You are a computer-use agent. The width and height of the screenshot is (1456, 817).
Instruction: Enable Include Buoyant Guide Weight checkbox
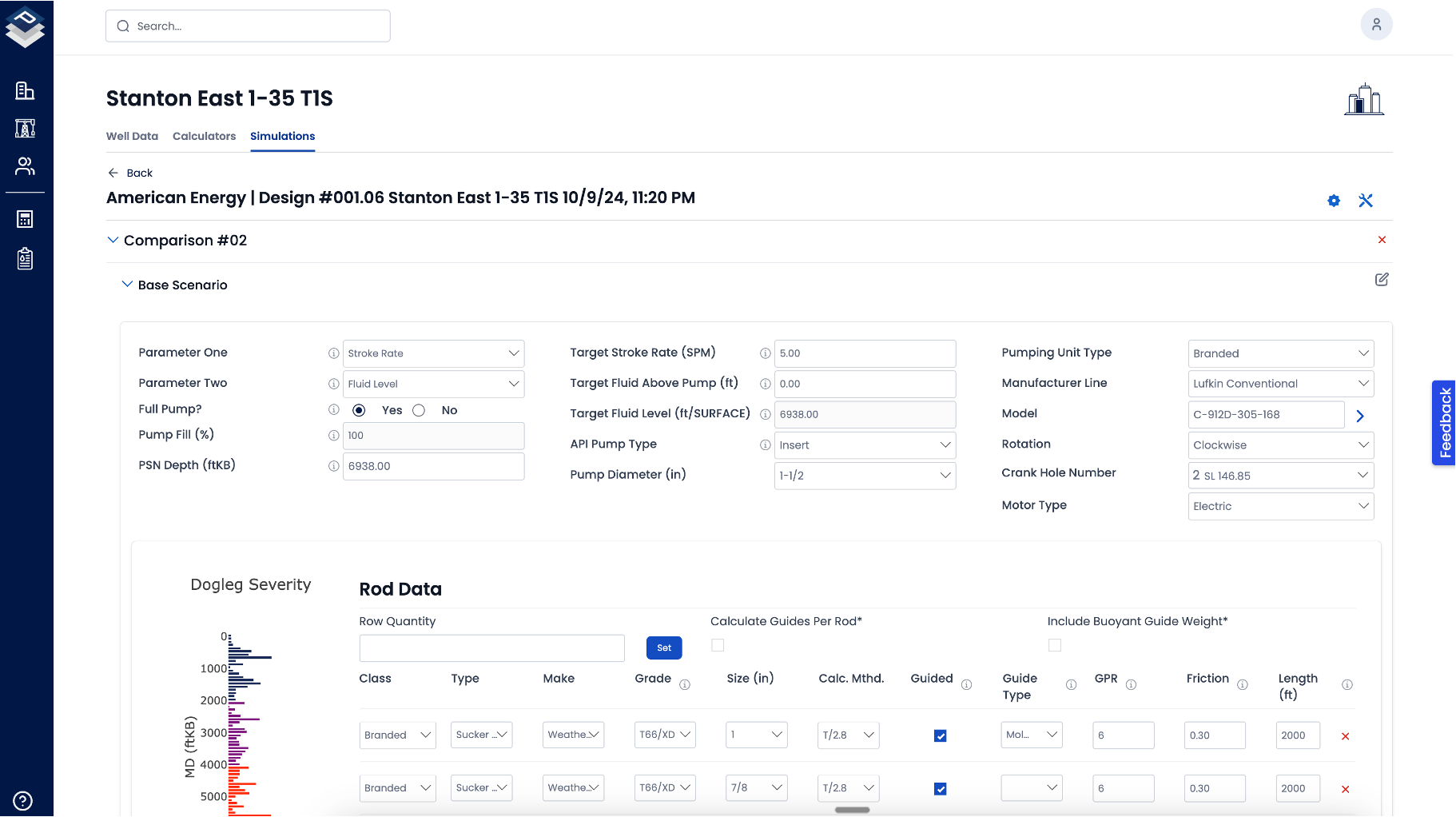[1055, 645]
